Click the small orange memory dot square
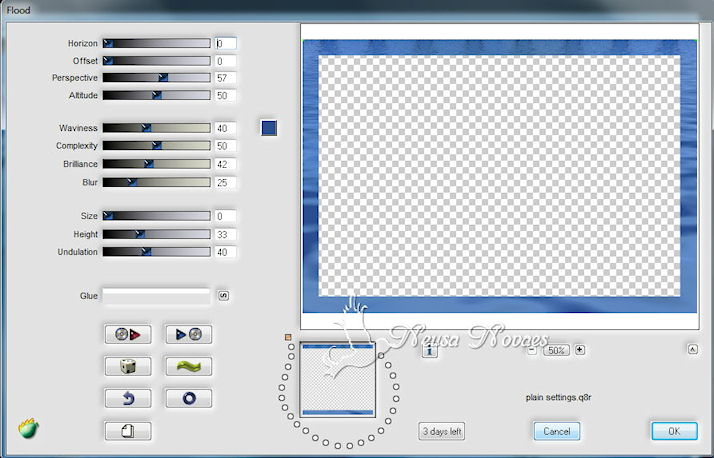714x458 pixels. tap(288, 337)
